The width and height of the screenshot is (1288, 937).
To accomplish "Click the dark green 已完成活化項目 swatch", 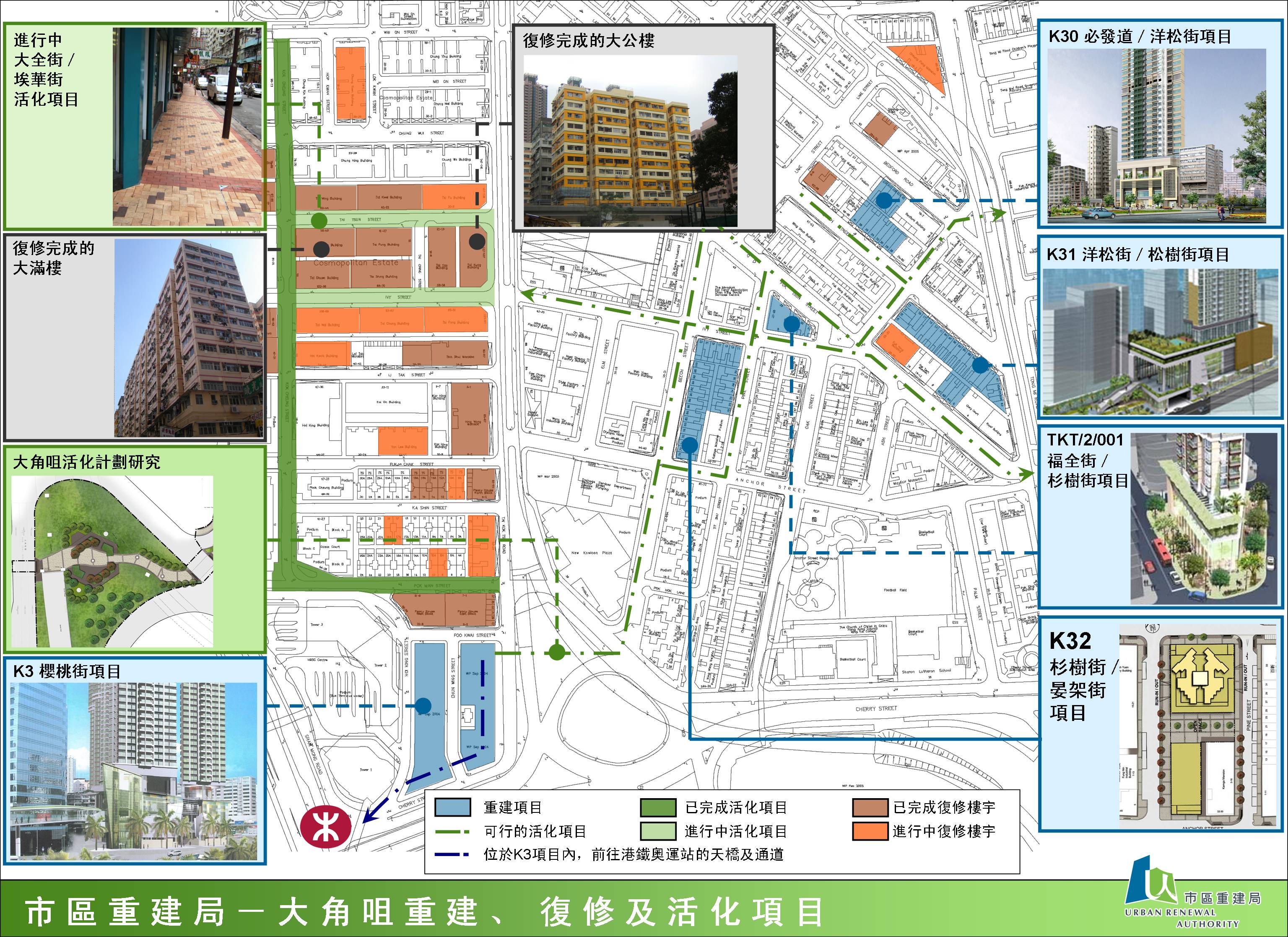I will click(x=658, y=807).
